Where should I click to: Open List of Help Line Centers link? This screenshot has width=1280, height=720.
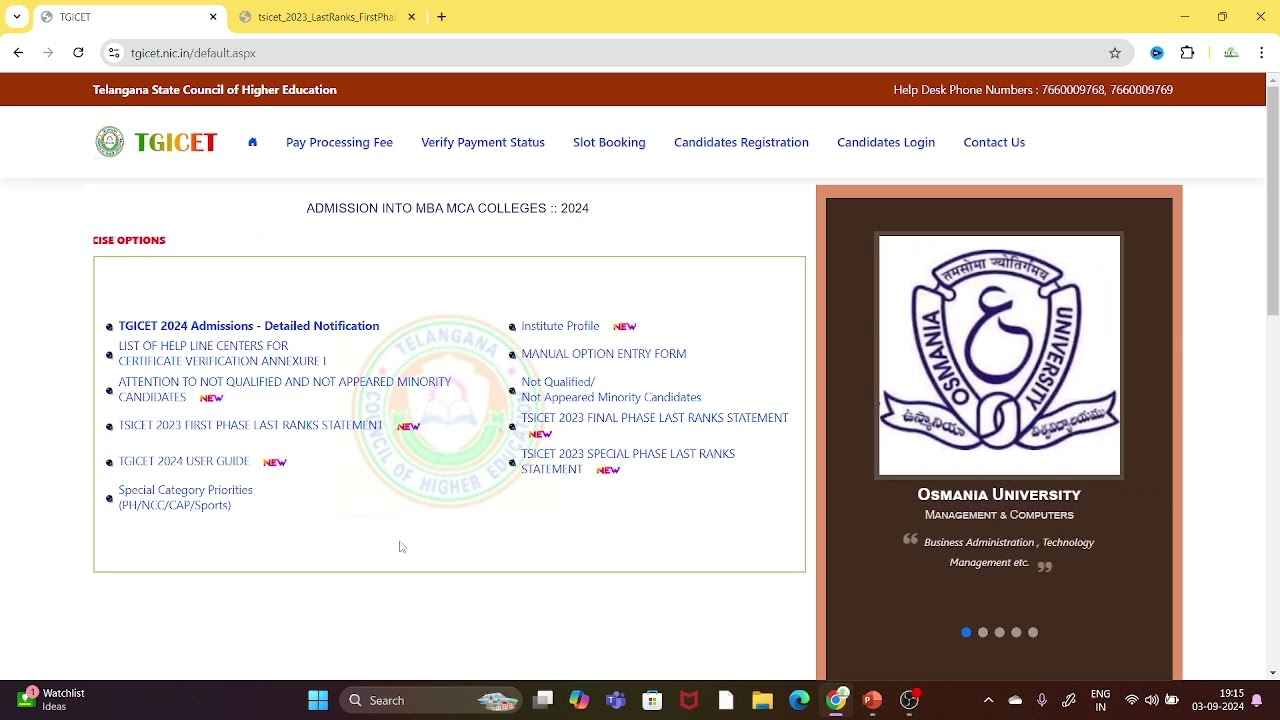coord(222,353)
